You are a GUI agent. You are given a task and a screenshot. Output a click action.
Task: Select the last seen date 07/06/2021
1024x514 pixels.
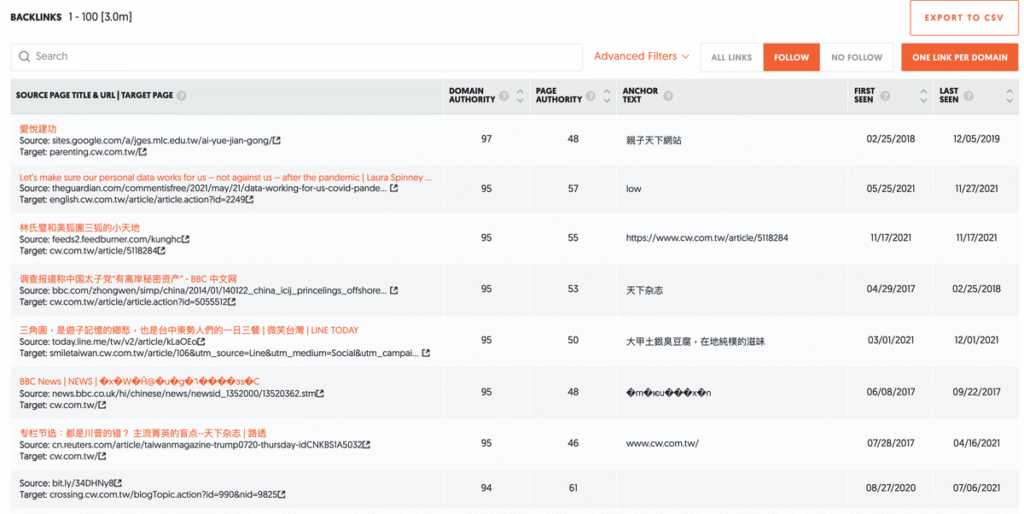pyautogui.click(x=976, y=488)
